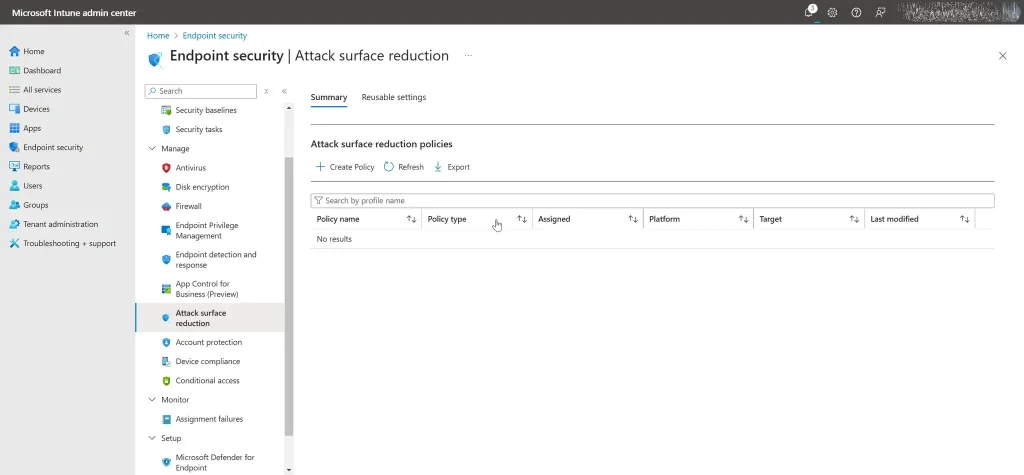Sort by Last modified column arrows

click(x=965, y=220)
